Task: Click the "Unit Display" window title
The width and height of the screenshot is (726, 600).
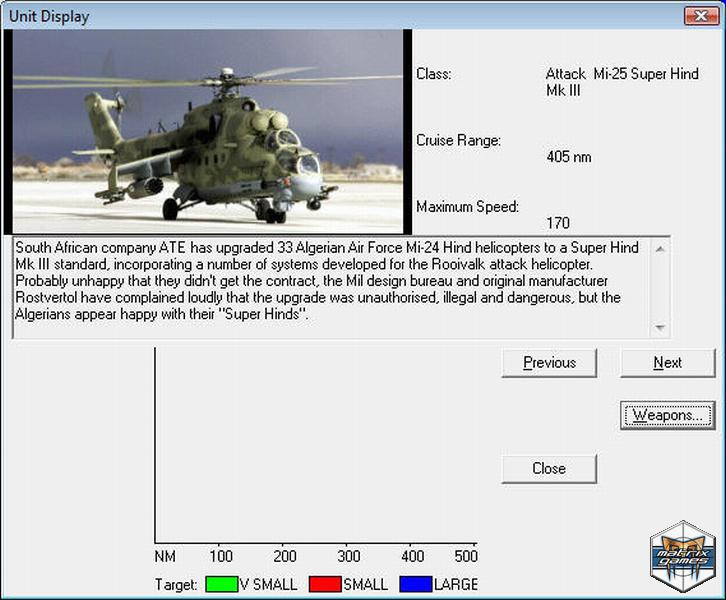Action: pyautogui.click(x=49, y=16)
